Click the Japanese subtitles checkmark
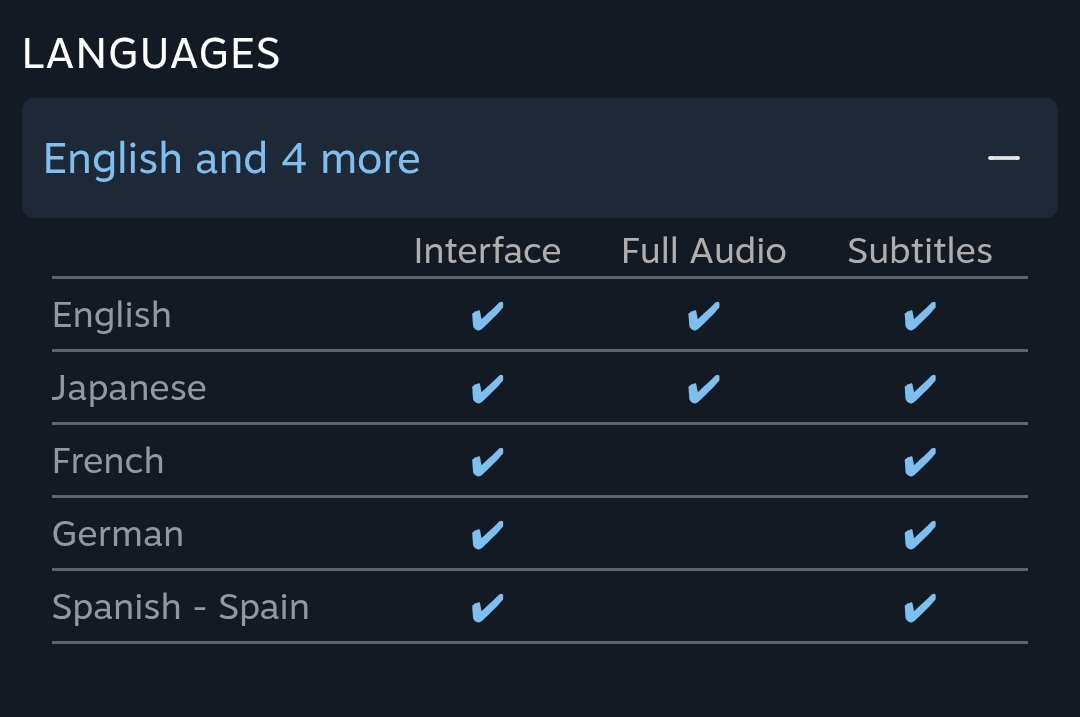Viewport: 1080px width, 717px height. pyautogui.click(x=920, y=389)
